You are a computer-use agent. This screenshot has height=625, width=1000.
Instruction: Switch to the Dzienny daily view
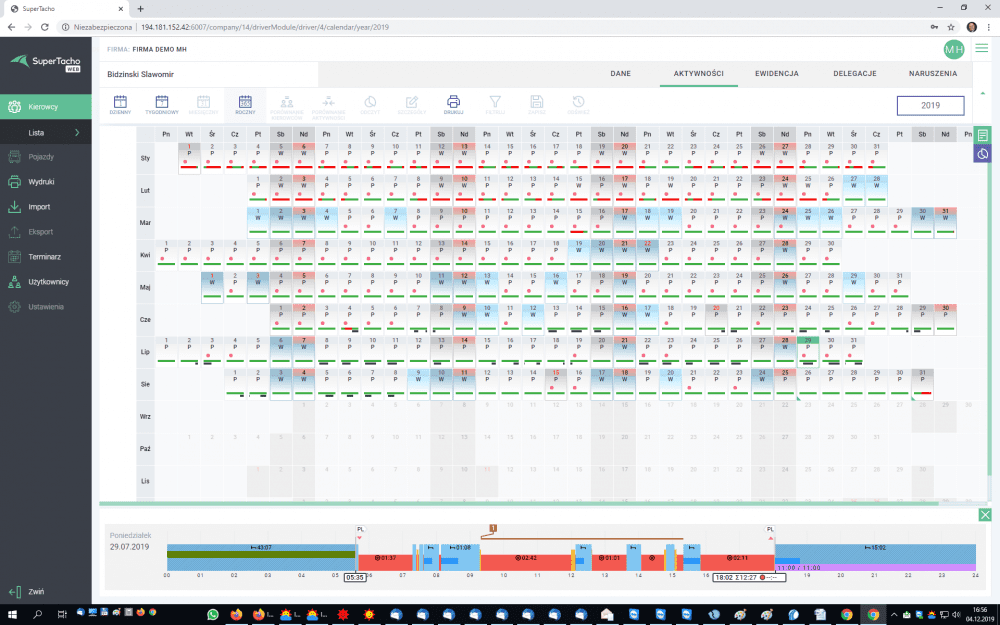point(119,104)
